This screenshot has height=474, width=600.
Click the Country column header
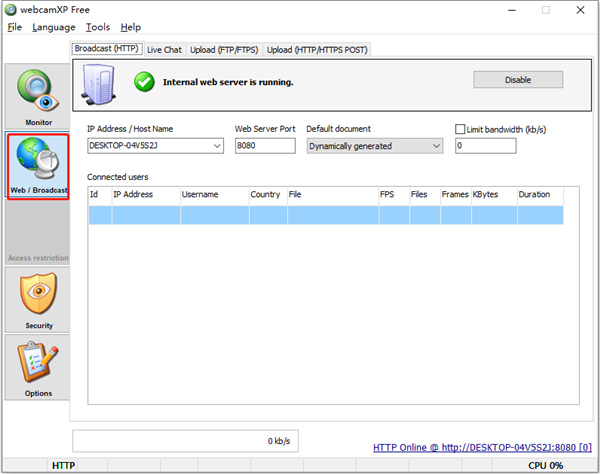pyautogui.click(x=268, y=194)
